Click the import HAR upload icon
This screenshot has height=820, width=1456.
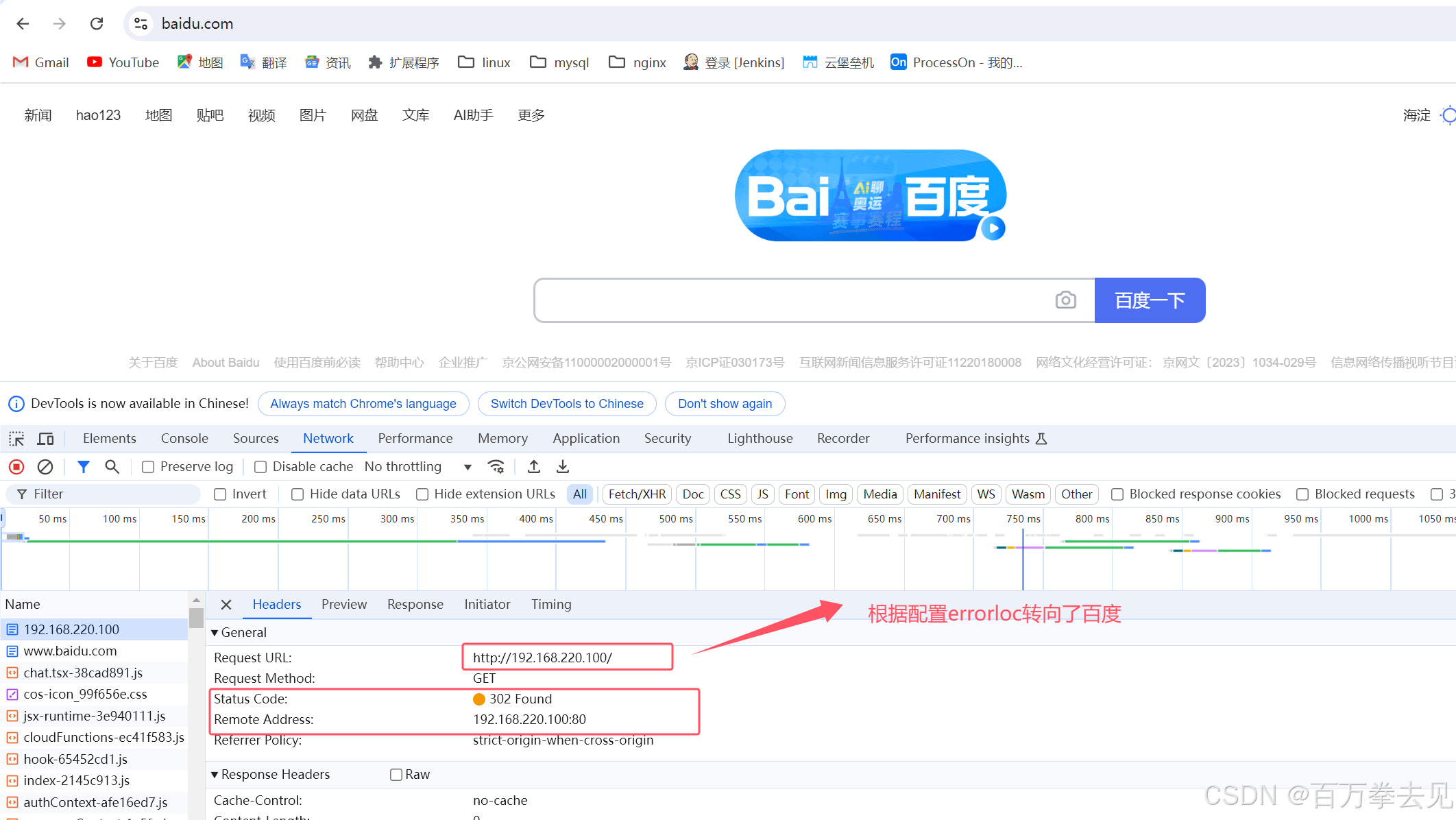point(534,467)
